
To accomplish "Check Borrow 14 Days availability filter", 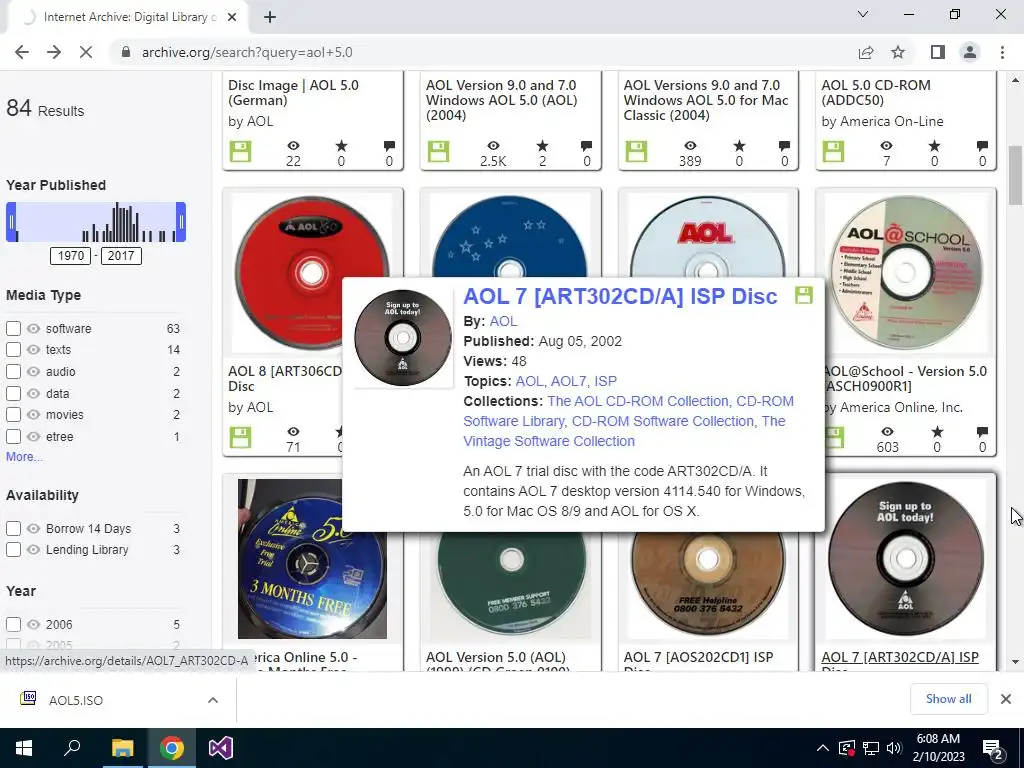I will [x=13, y=528].
